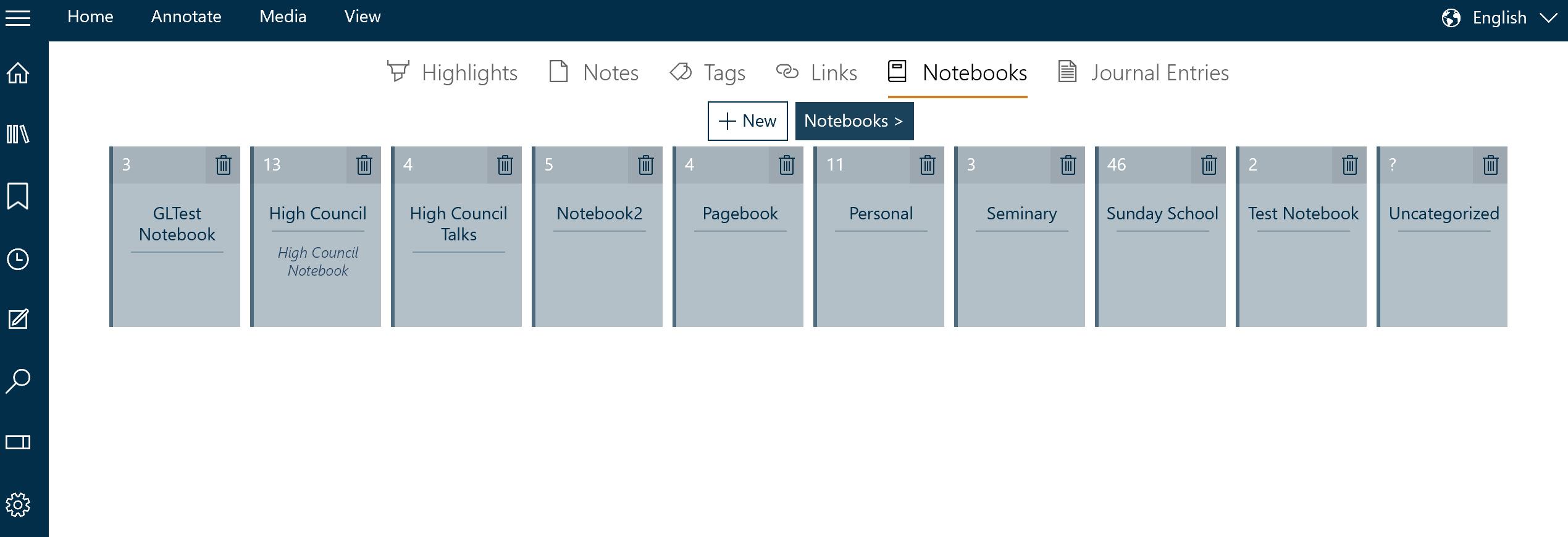The height and width of the screenshot is (537, 1568).
Task: Open the Library icon in the sidebar
Action: (19, 134)
